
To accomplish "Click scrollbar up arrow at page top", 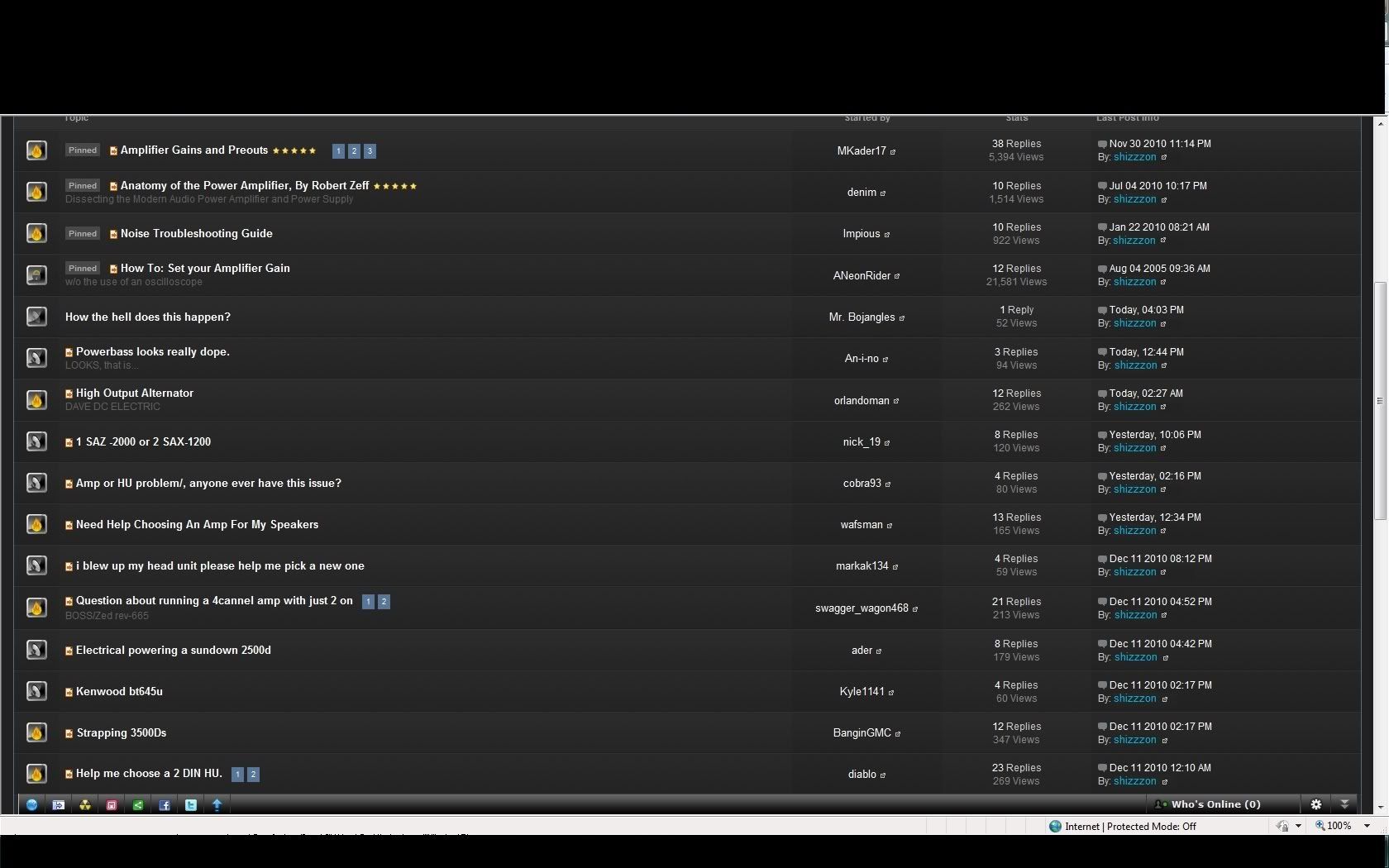I will [x=1379, y=123].
